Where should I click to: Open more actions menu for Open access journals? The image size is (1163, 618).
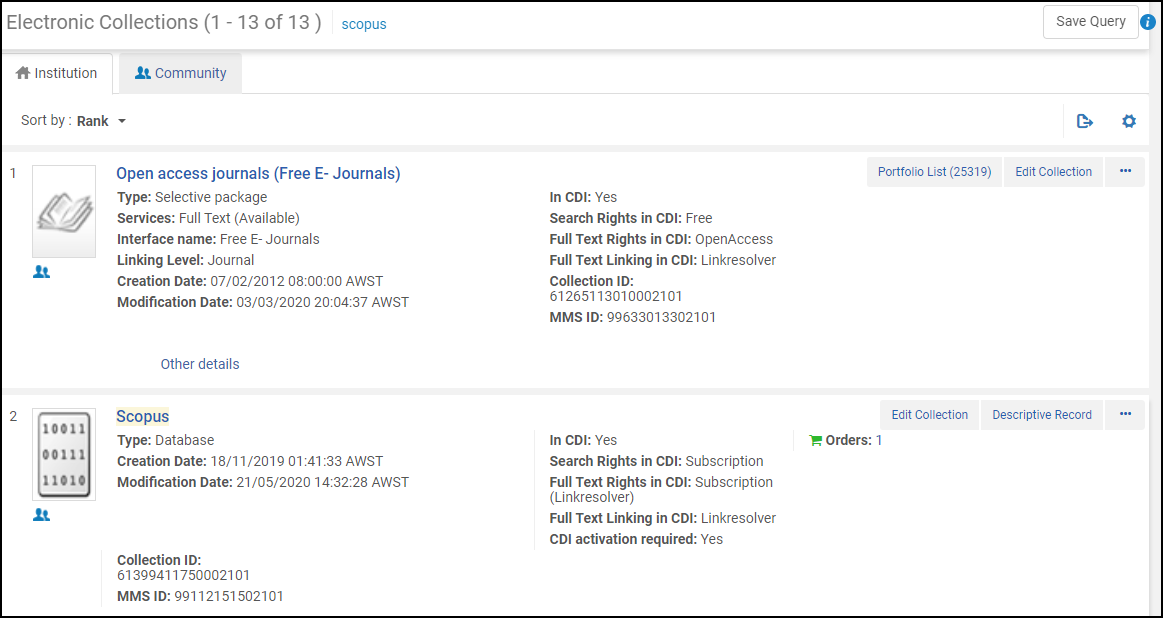click(1125, 171)
